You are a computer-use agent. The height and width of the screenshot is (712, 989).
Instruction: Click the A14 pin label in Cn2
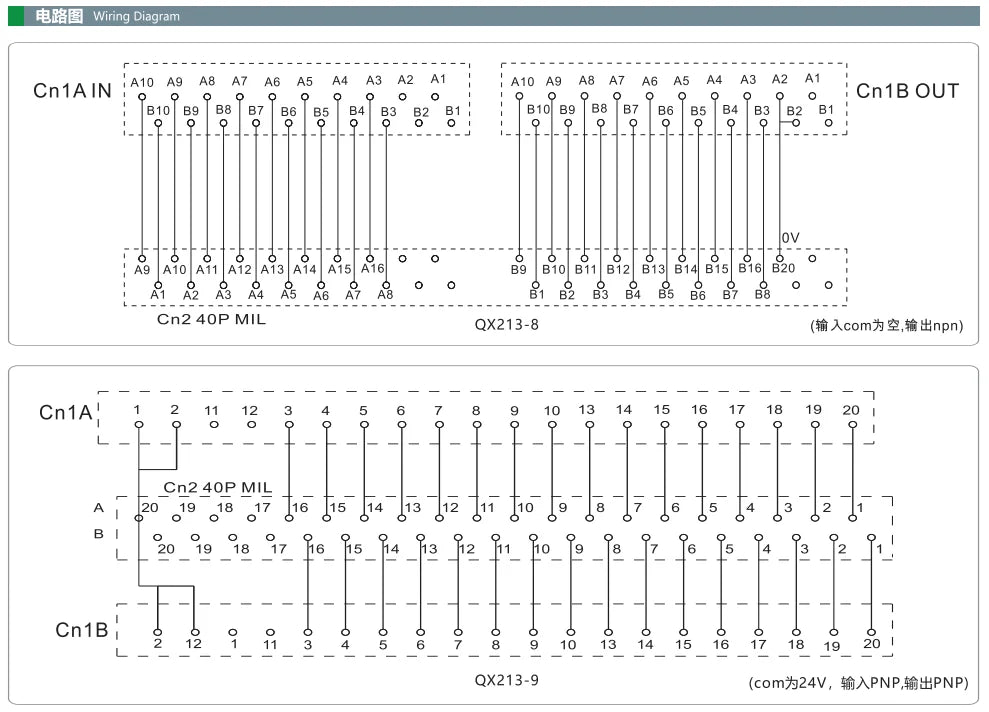(x=305, y=269)
